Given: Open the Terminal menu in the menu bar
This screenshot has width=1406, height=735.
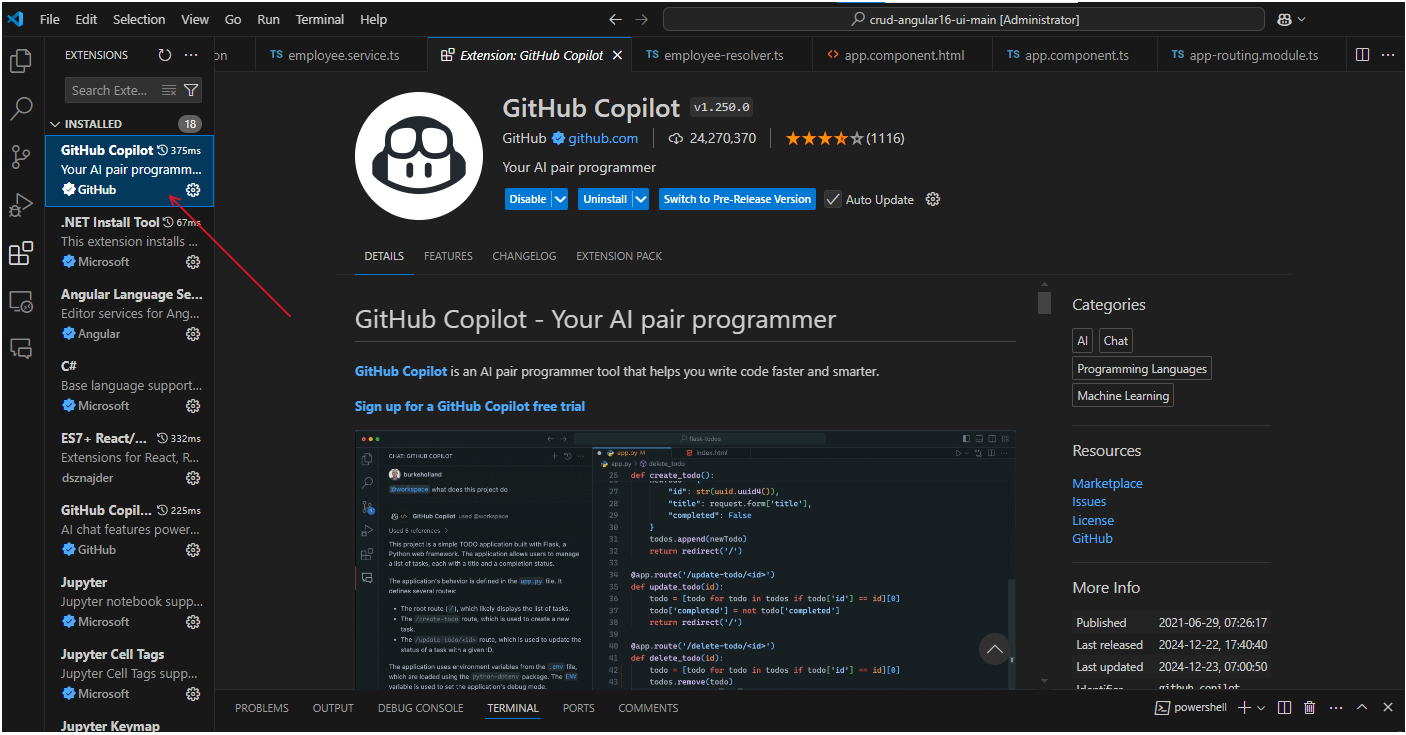Looking at the screenshot, I should tap(320, 19).
